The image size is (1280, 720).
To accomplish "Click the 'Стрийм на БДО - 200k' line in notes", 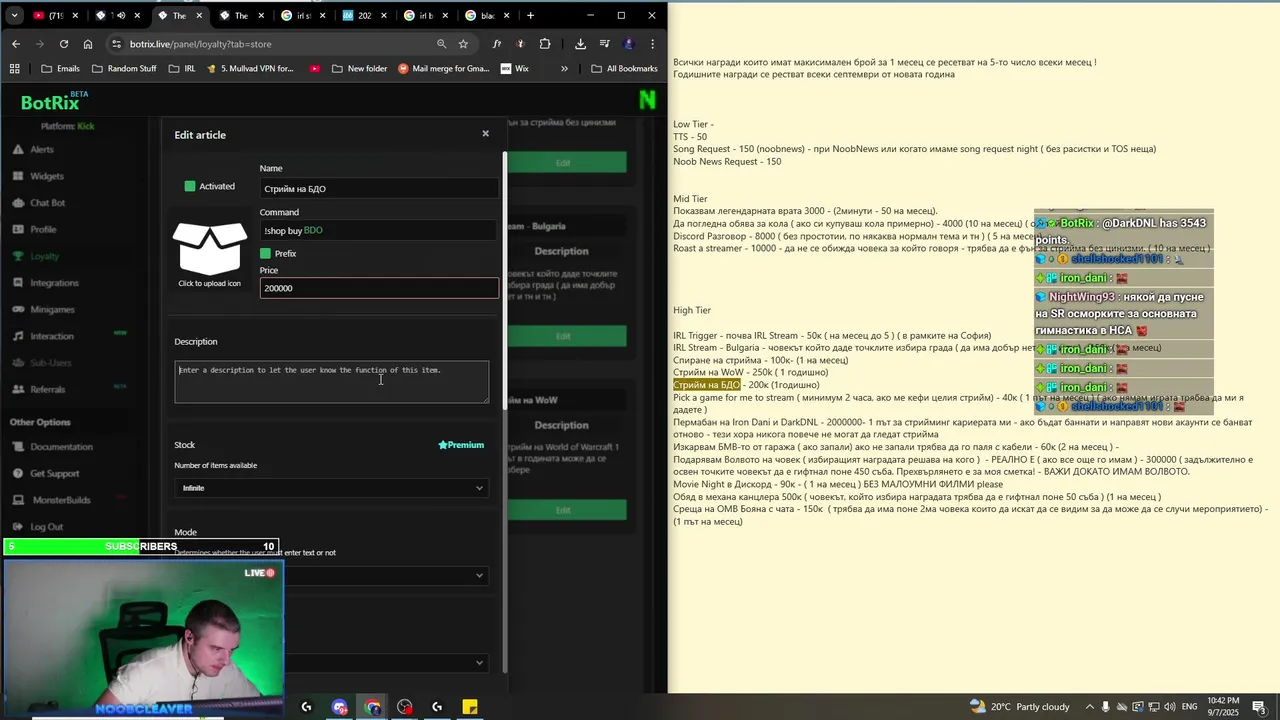I will [746, 385].
